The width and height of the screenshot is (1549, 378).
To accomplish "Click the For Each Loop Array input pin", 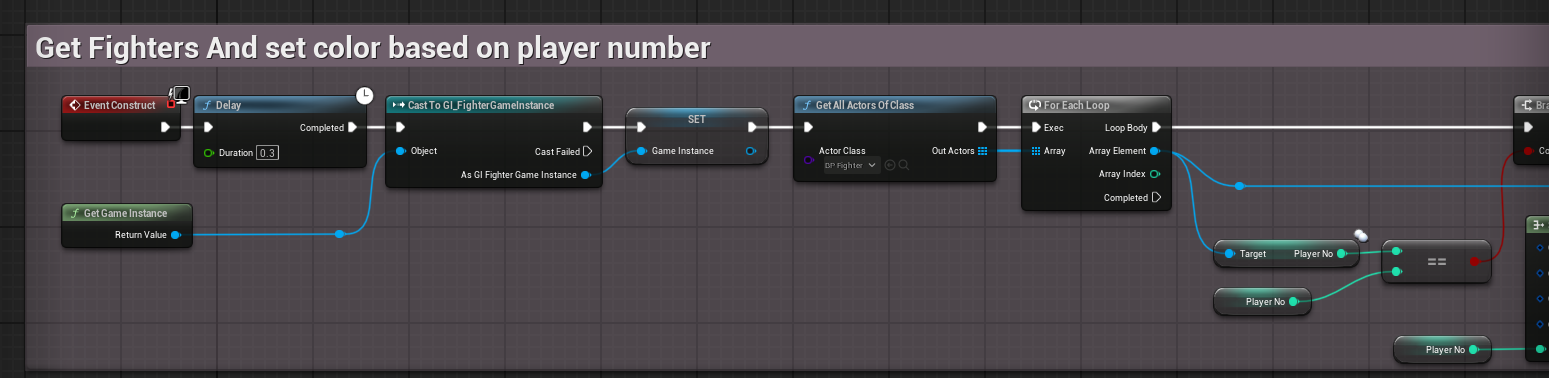I will coord(1037,151).
